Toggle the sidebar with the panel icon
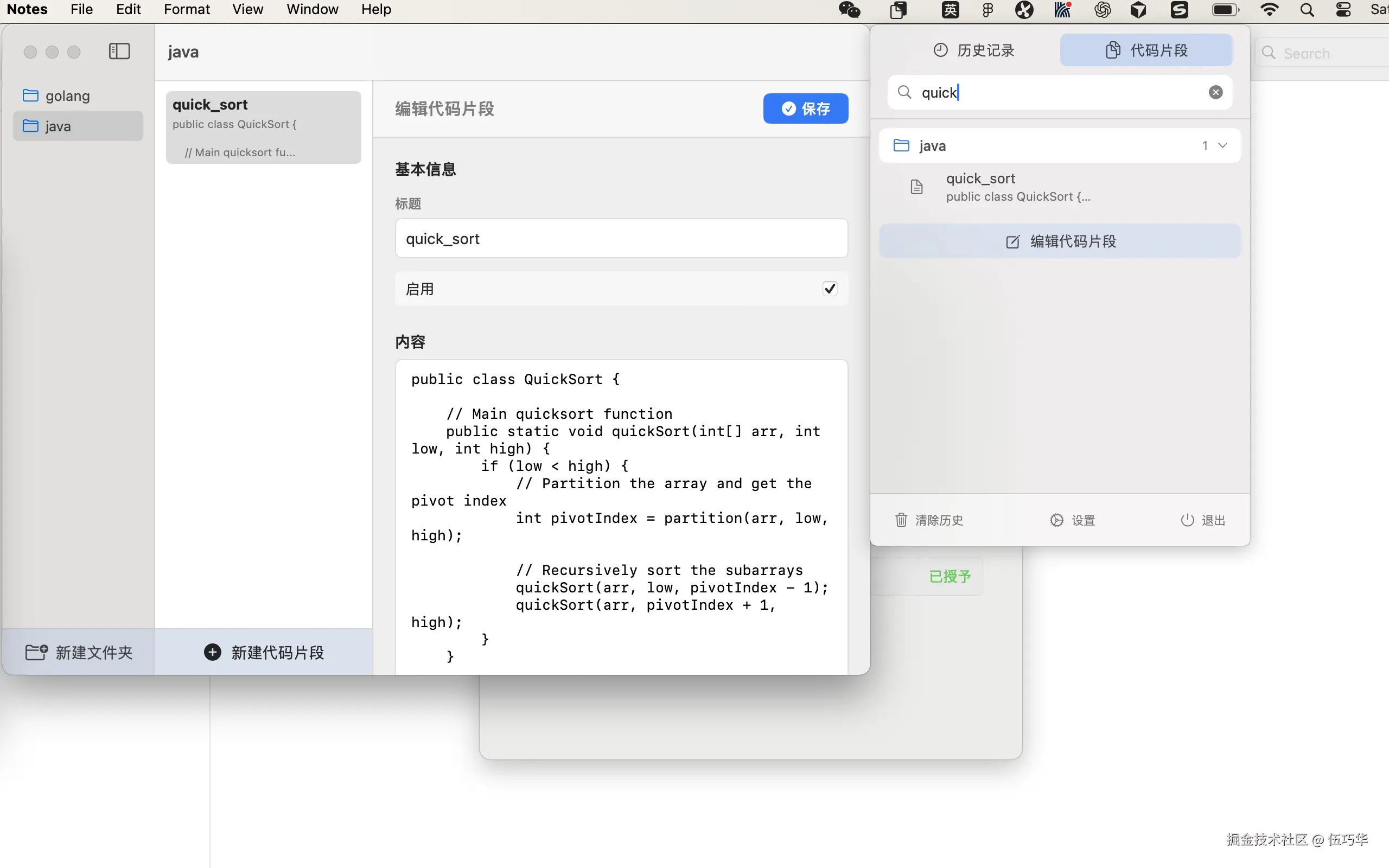Image resolution: width=1389 pixels, height=868 pixels. [119, 51]
